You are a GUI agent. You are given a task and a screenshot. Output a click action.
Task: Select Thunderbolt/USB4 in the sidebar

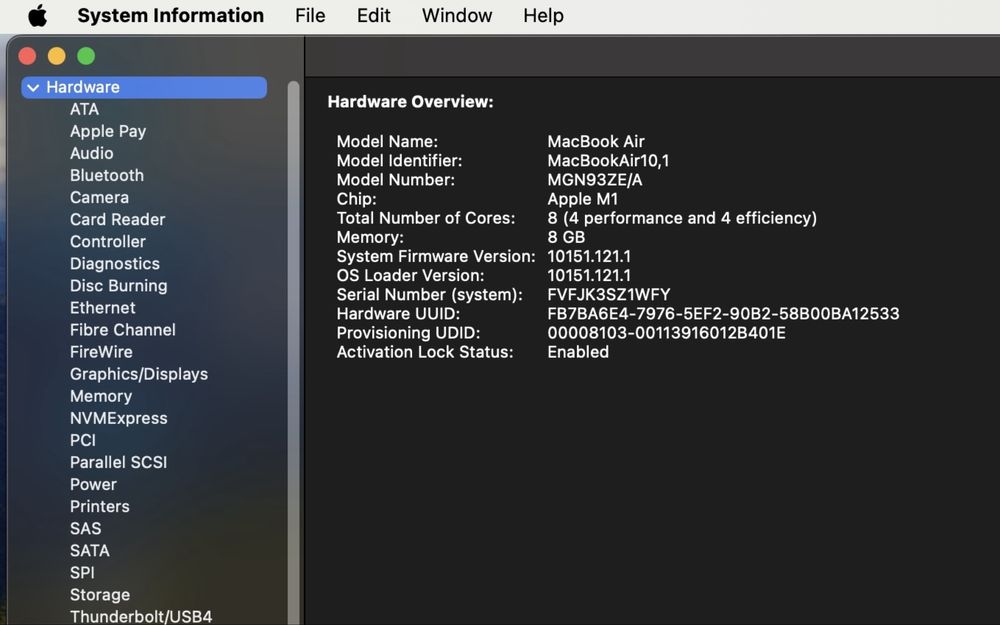pyautogui.click(x=141, y=617)
